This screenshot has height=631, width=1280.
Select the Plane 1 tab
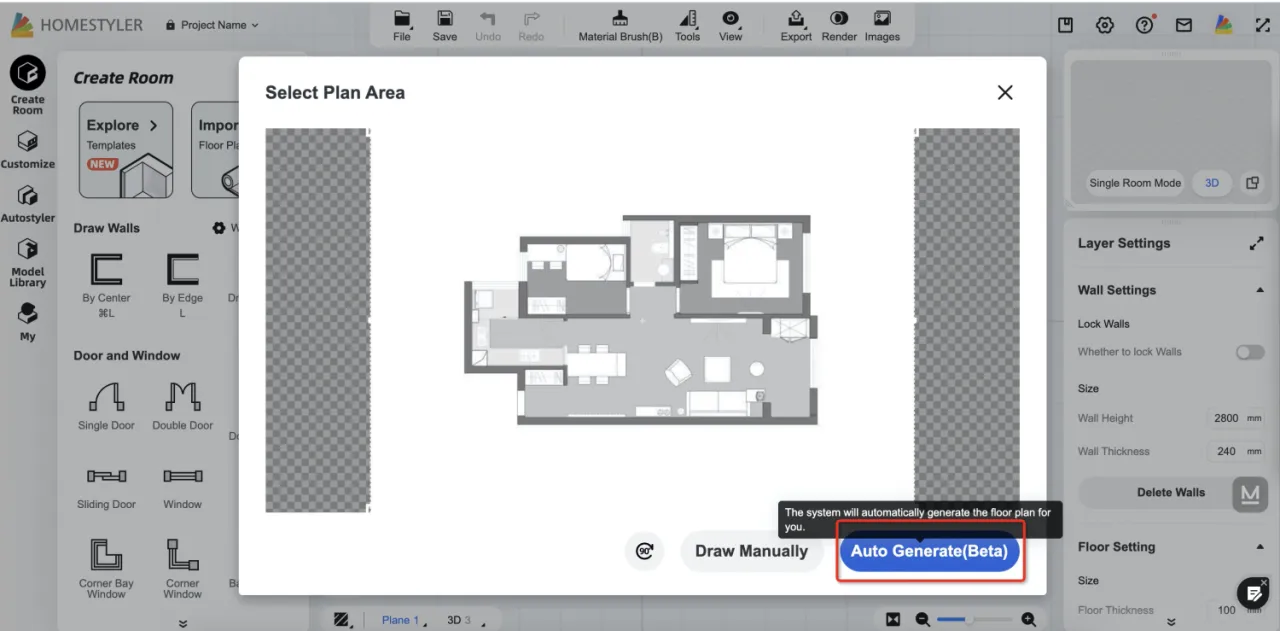pos(400,620)
